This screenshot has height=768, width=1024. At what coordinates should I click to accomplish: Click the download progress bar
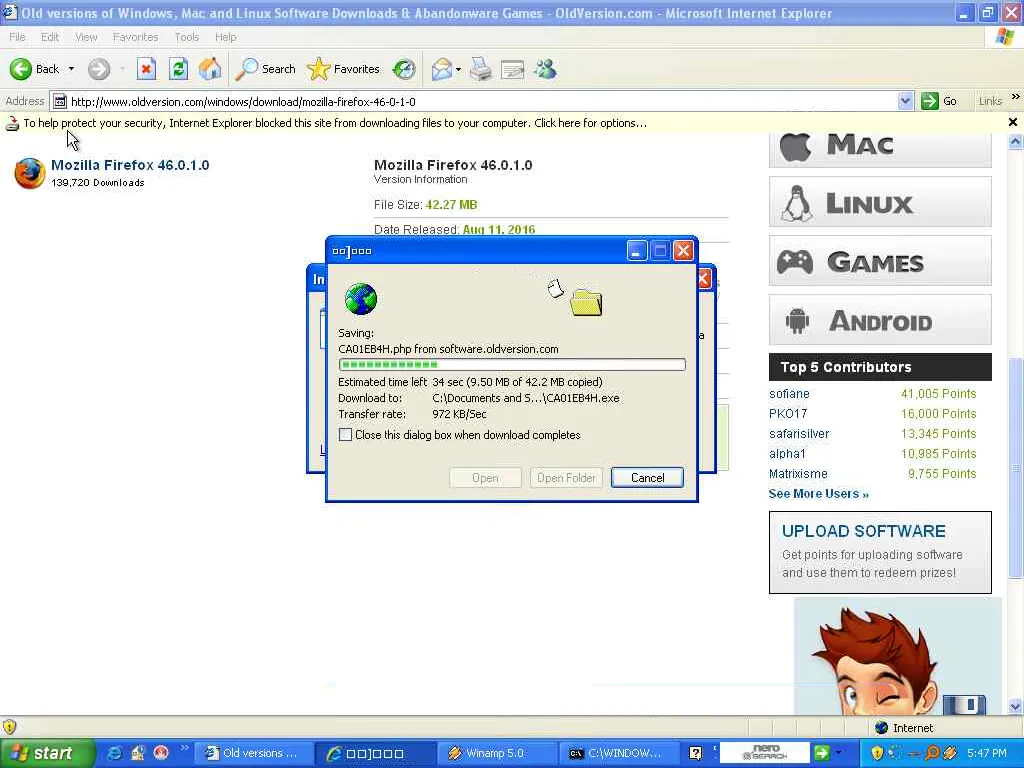point(512,364)
